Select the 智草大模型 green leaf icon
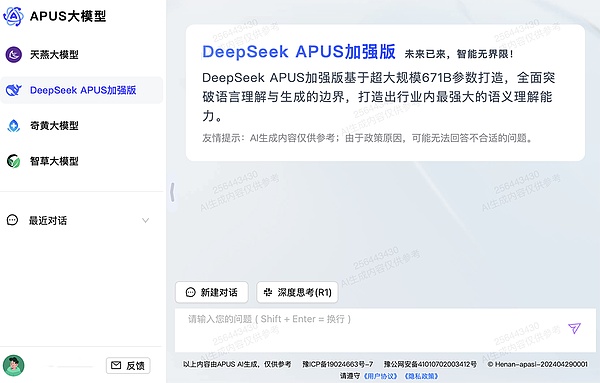The image size is (600, 383). 13,161
